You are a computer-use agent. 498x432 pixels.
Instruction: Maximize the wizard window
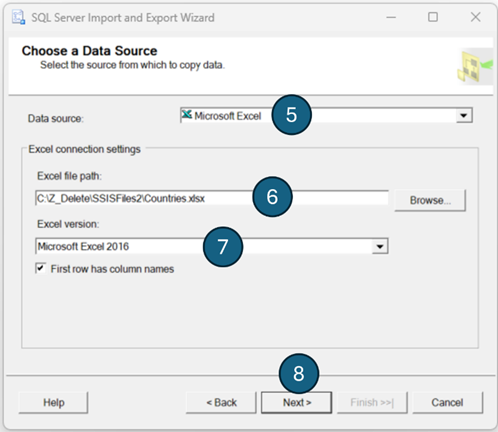pos(433,17)
